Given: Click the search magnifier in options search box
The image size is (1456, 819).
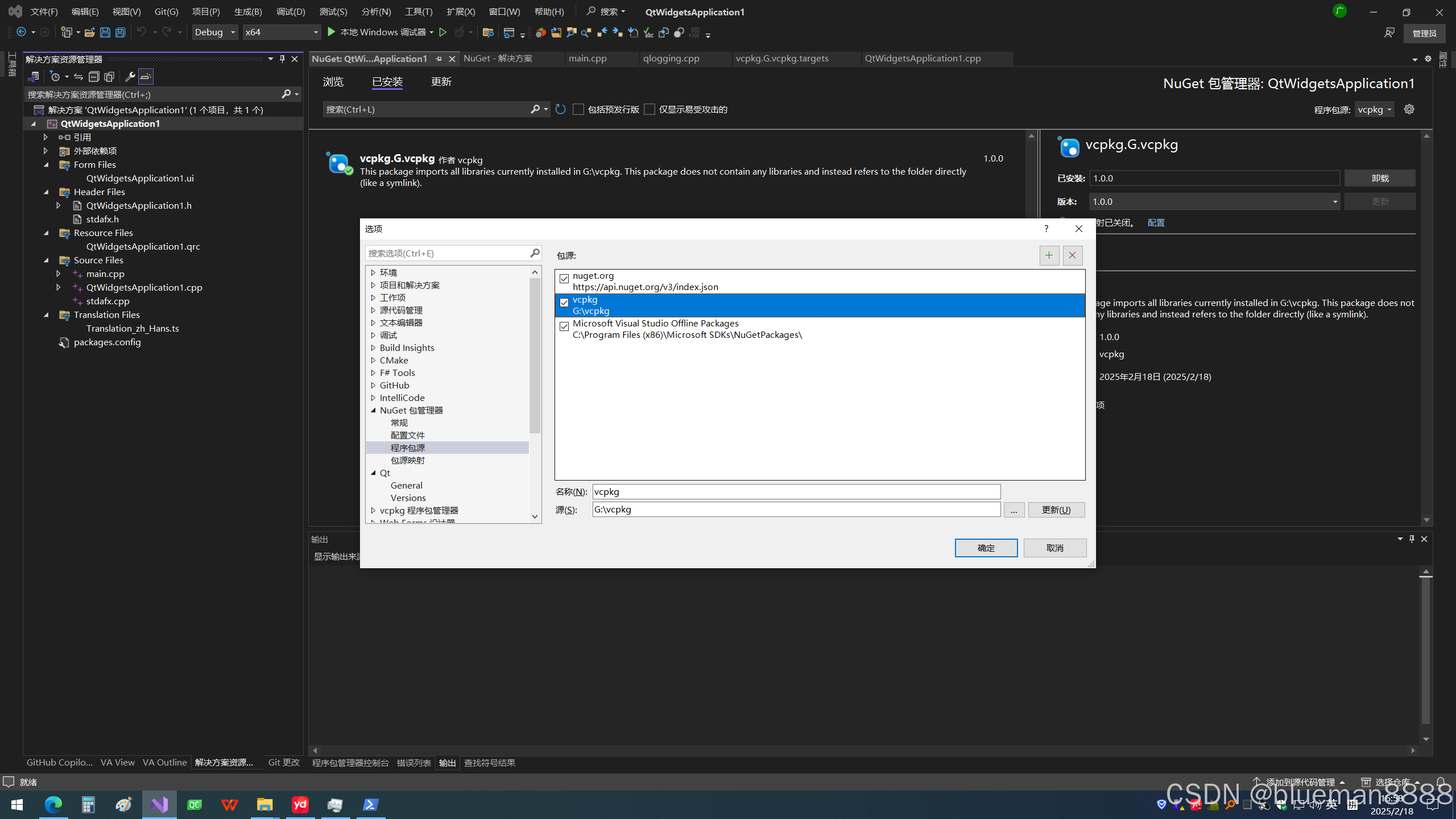Looking at the screenshot, I should point(535,253).
